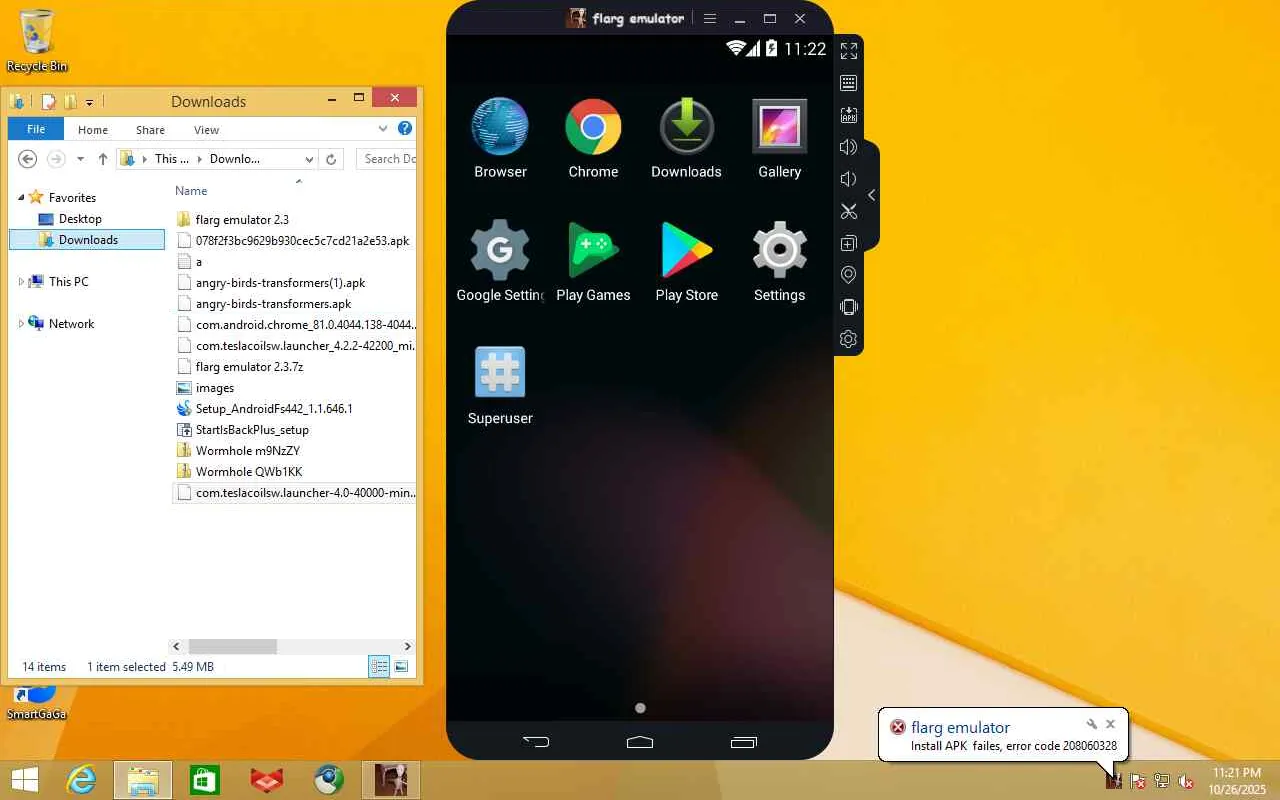Select the file 'angry-birds-transformers.apk'
Image resolution: width=1280 pixels, height=800 pixels.
pos(273,304)
